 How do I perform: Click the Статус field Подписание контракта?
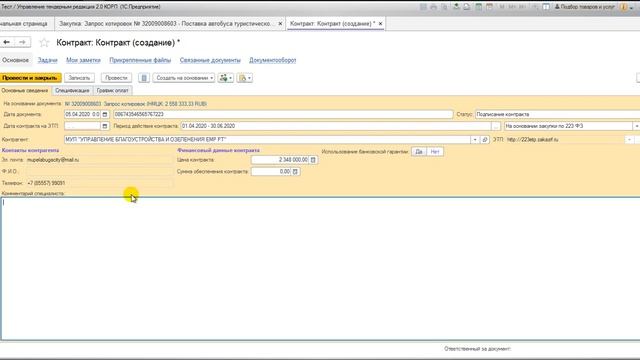point(558,115)
